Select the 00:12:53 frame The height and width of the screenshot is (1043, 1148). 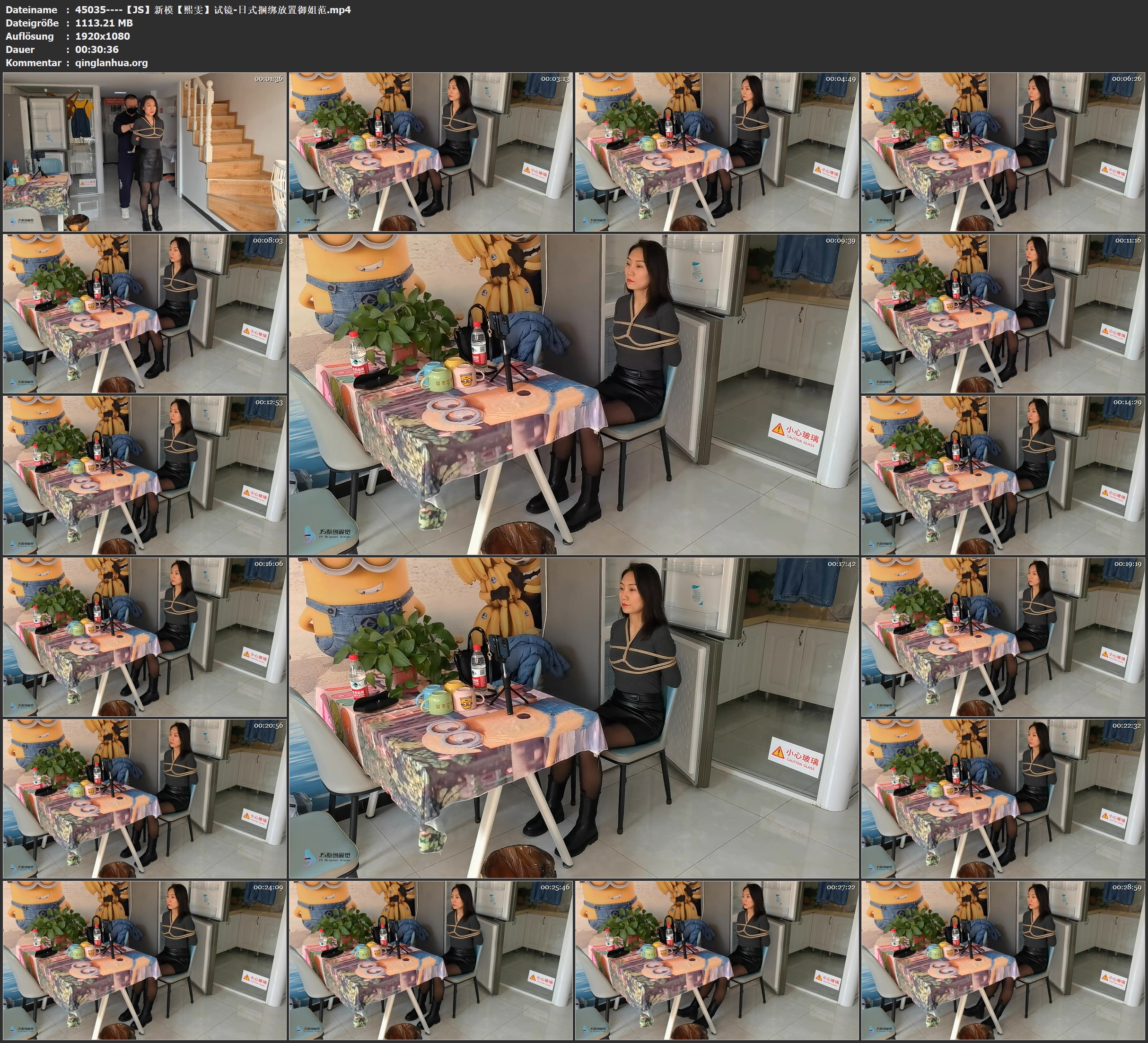point(145,475)
